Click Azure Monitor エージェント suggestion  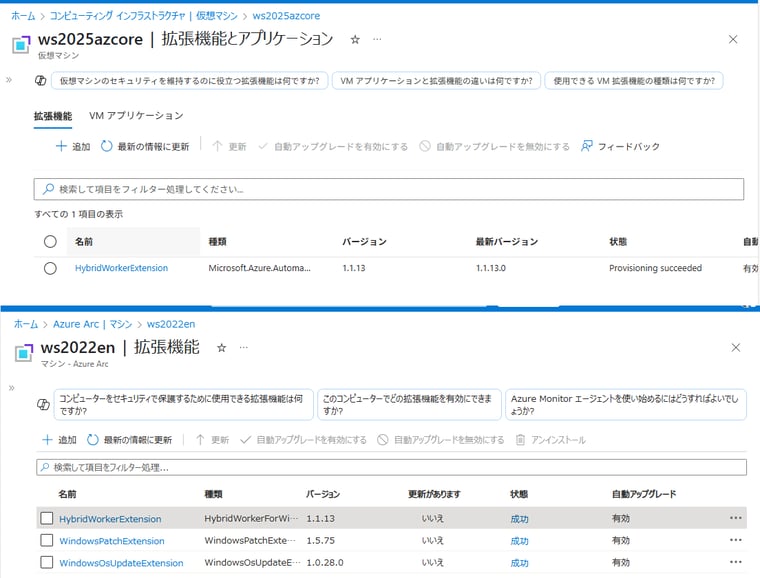tap(626, 405)
